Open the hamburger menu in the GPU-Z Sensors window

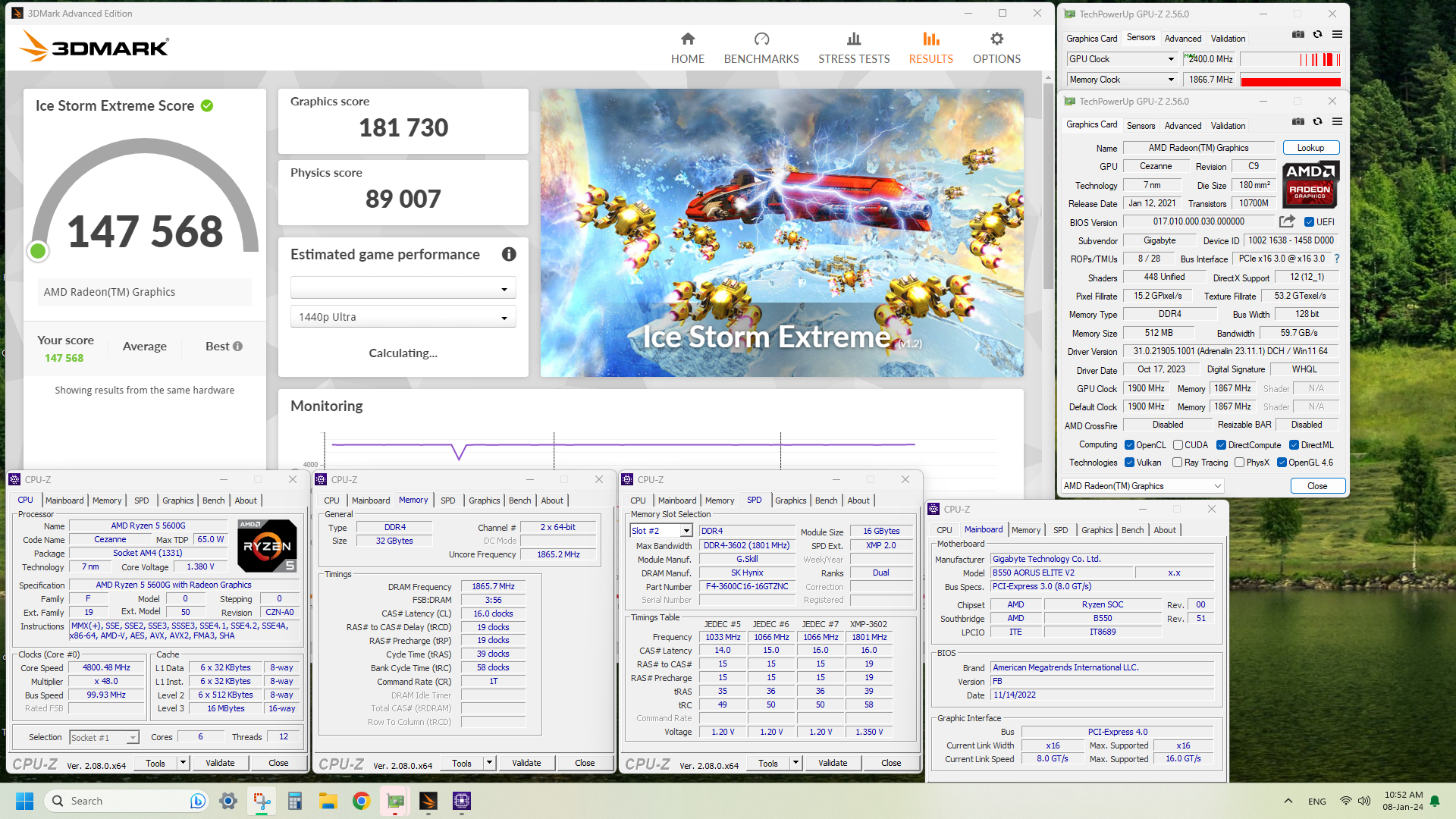[1337, 35]
